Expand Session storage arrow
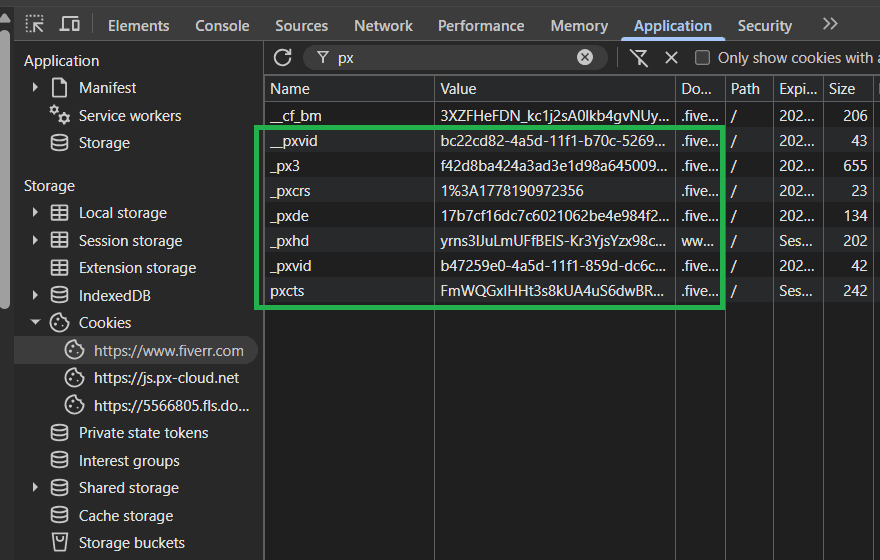Image resolution: width=880 pixels, height=560 pixels. [35, 240]
